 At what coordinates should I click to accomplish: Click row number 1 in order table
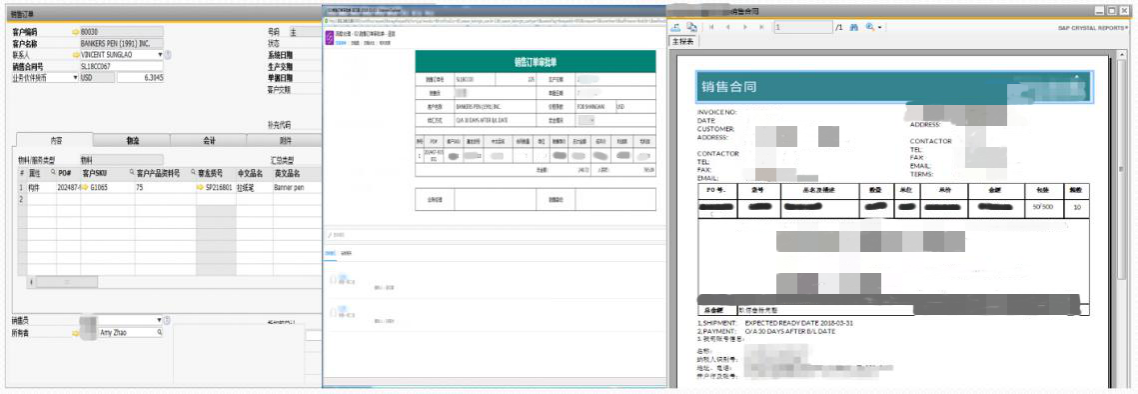(22, 187)
